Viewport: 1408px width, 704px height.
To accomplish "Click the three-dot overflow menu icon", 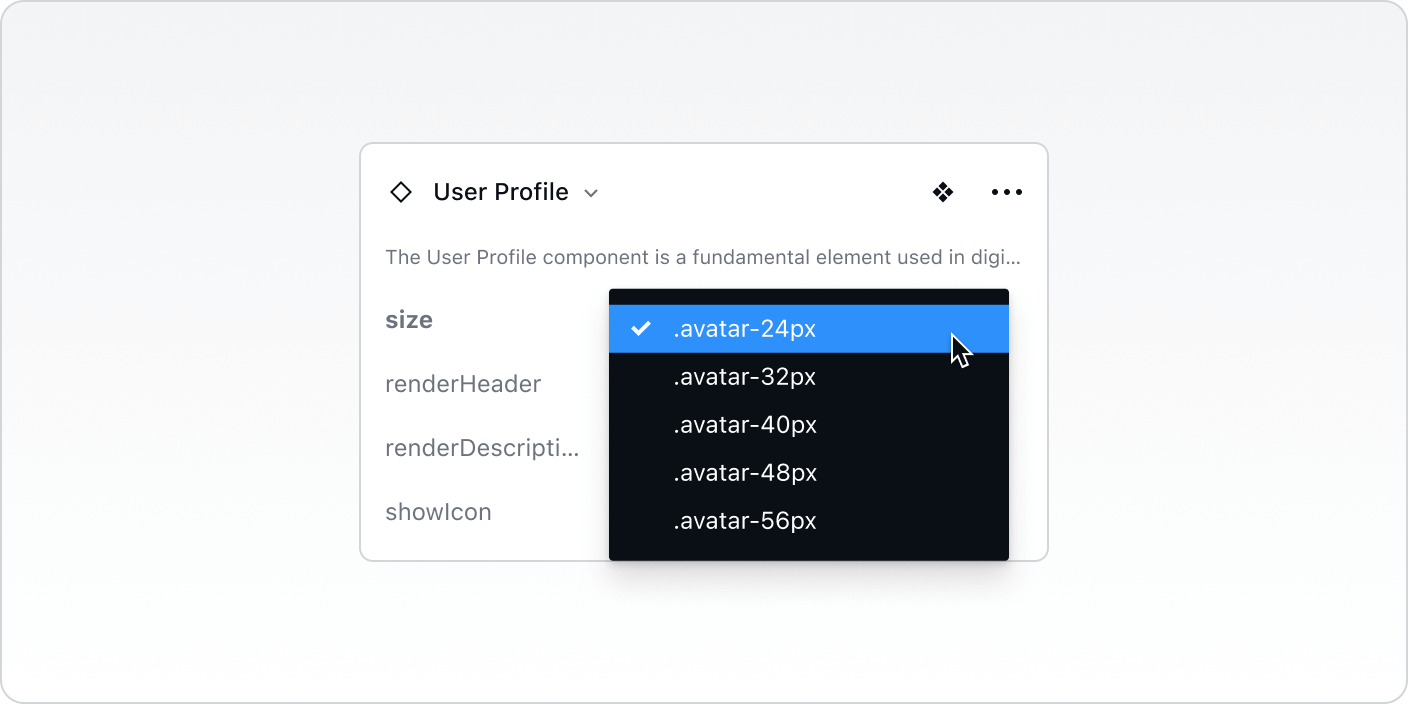I will click(x=1006, y=191).
